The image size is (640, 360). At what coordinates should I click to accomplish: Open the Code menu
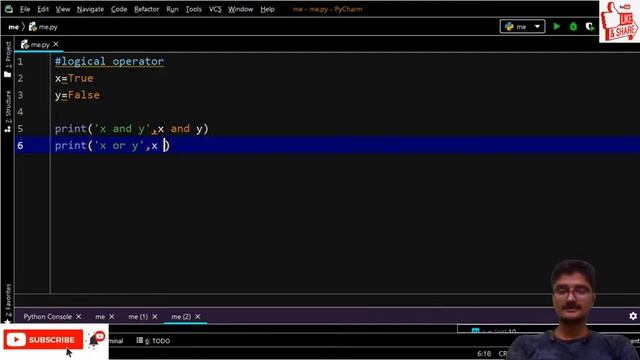pos(119,9)
